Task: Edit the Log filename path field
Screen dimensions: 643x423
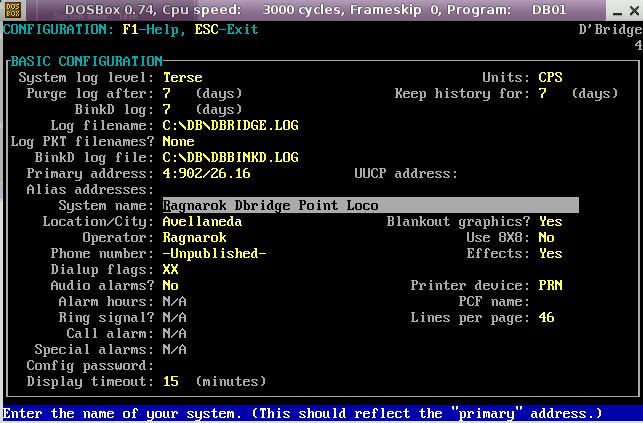Action: (x=230, y=125)
